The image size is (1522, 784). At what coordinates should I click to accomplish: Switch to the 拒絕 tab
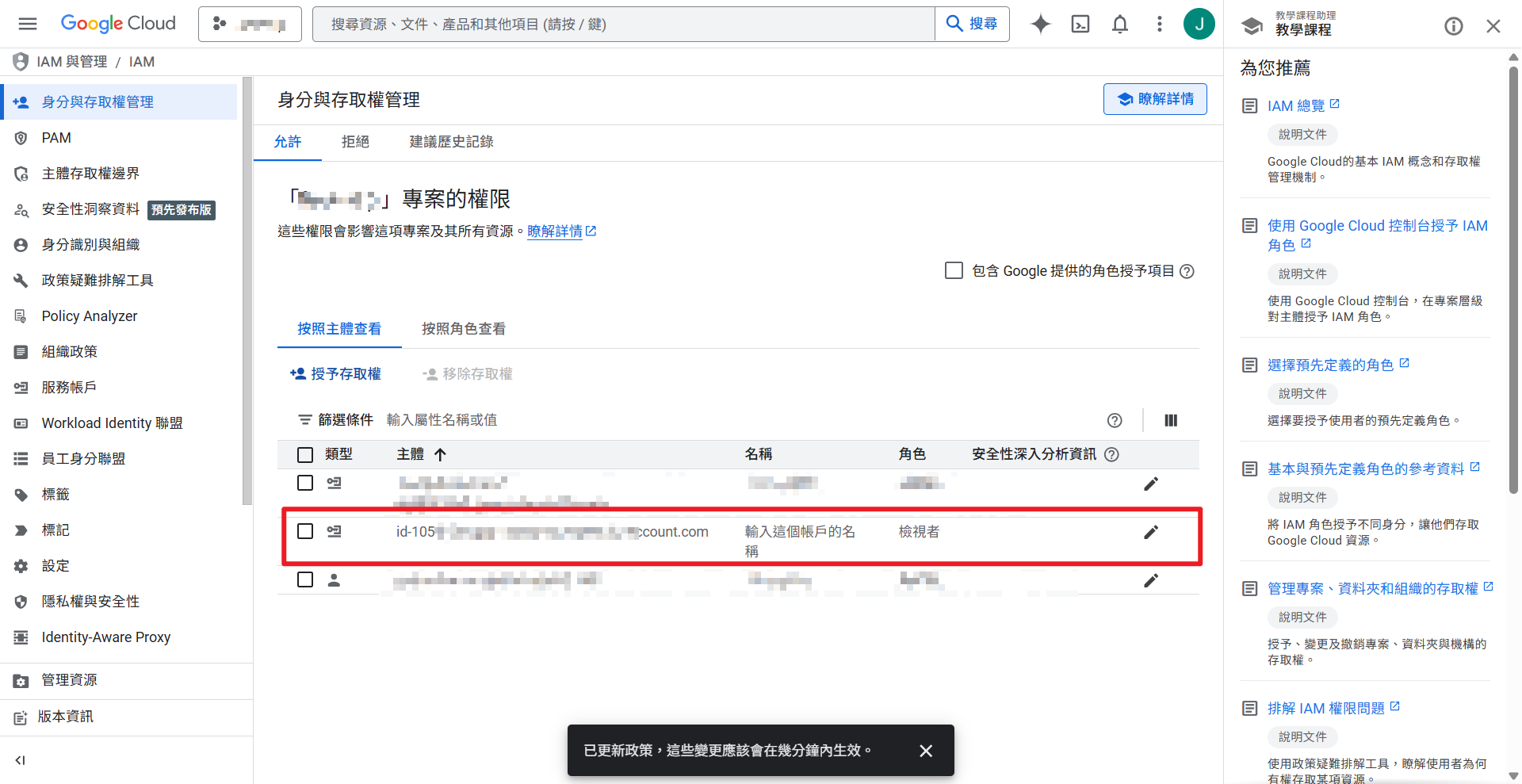(x=355, y=141)
